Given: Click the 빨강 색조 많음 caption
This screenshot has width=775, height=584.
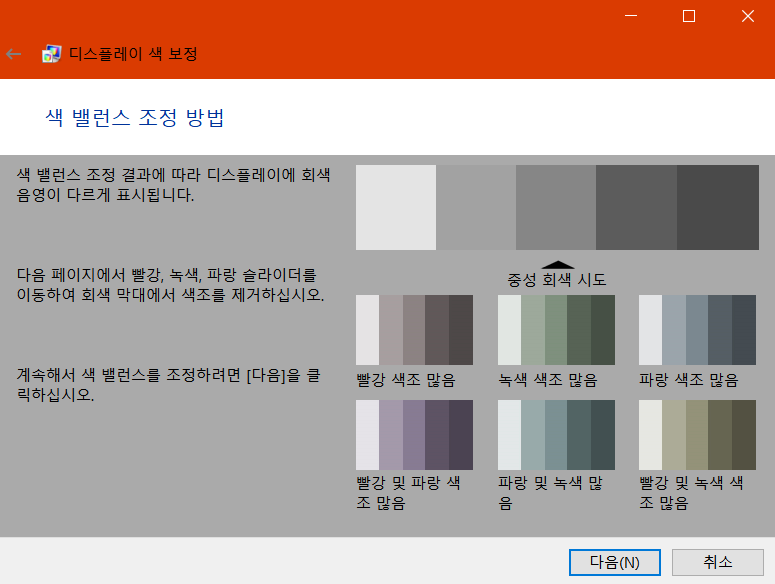Looking at the screenshot, I should point(406,380).
